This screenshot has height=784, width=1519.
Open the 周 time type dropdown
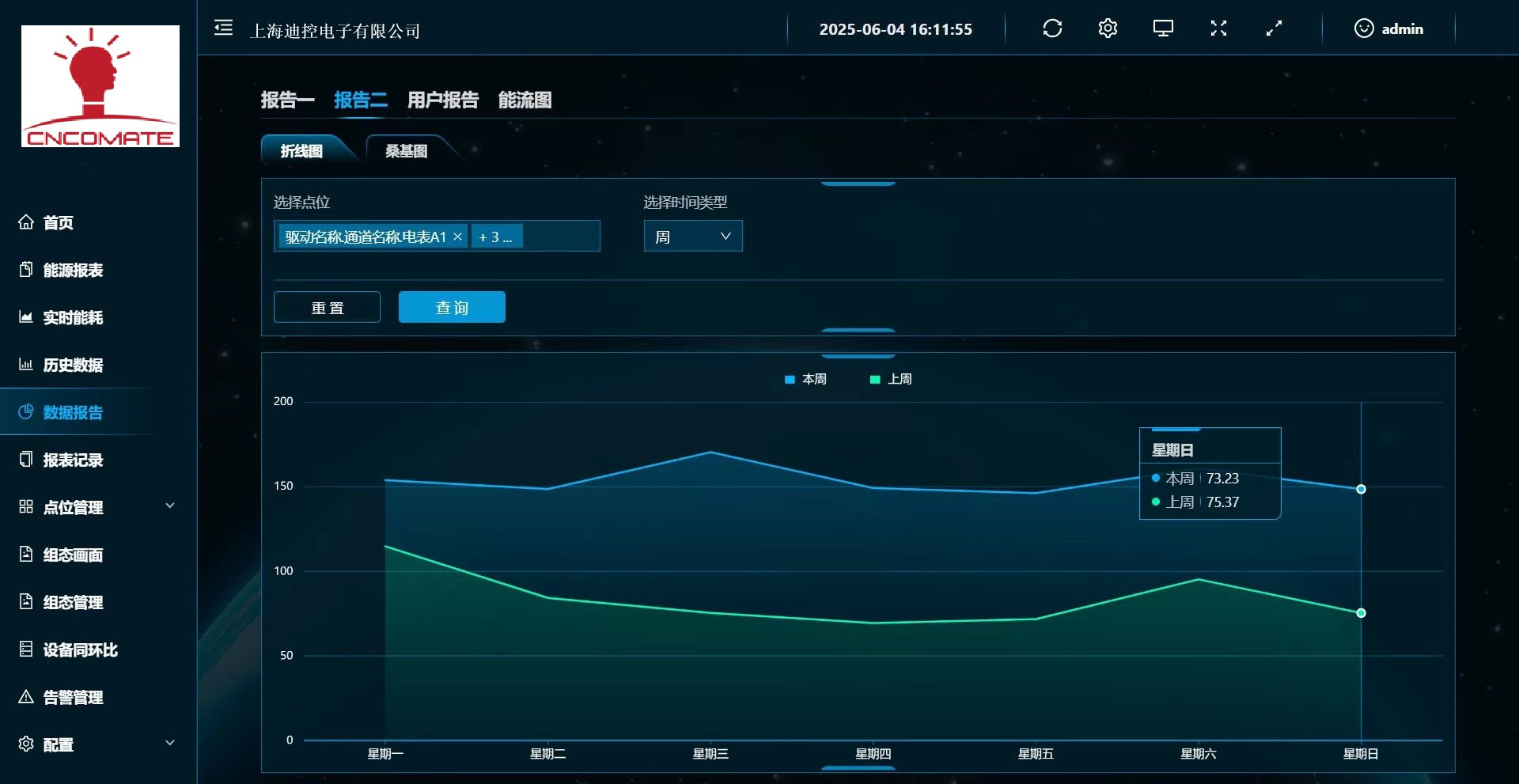[x=692, y=237]
